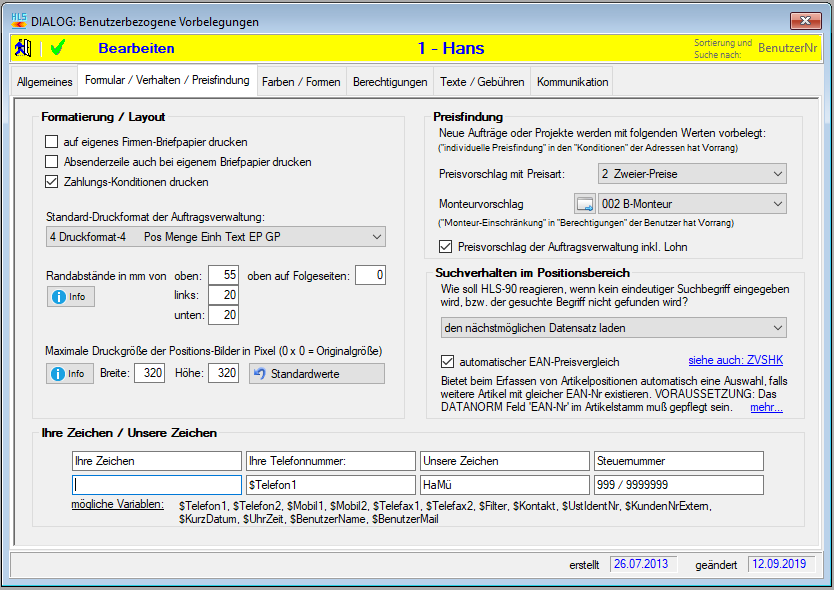Image resolution: width=834 pixels, height=590 pixels.
Task: Click the Monteurvorschlag lookup icon button
Action: 585,204
